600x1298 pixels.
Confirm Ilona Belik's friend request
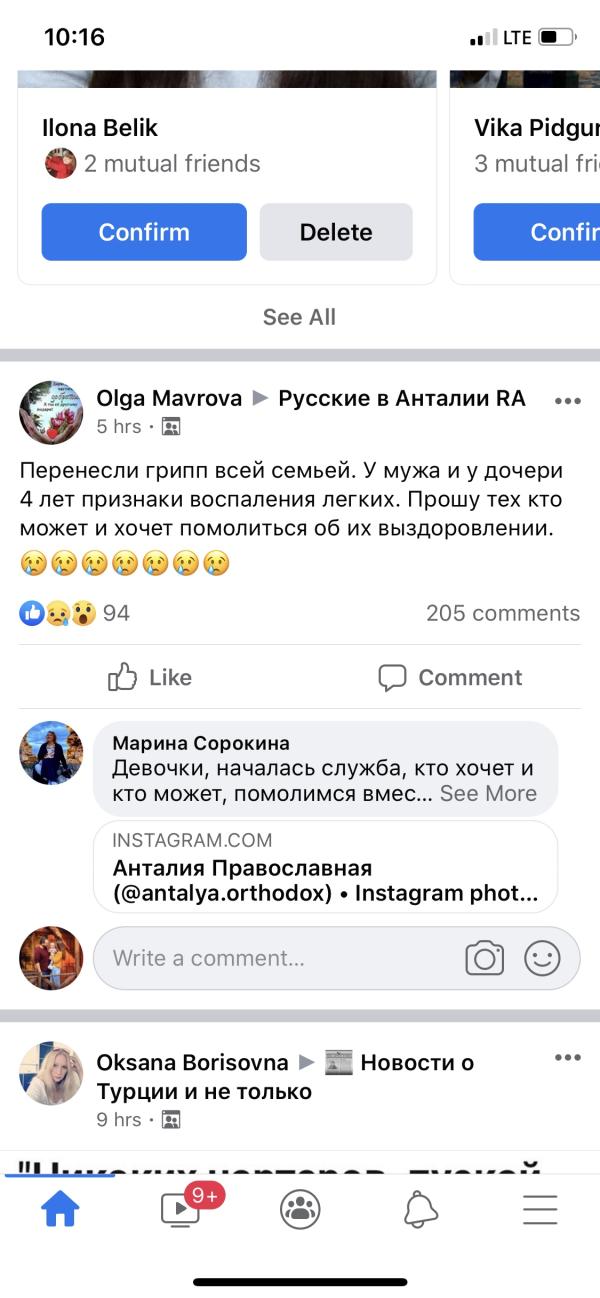[144, 232]
